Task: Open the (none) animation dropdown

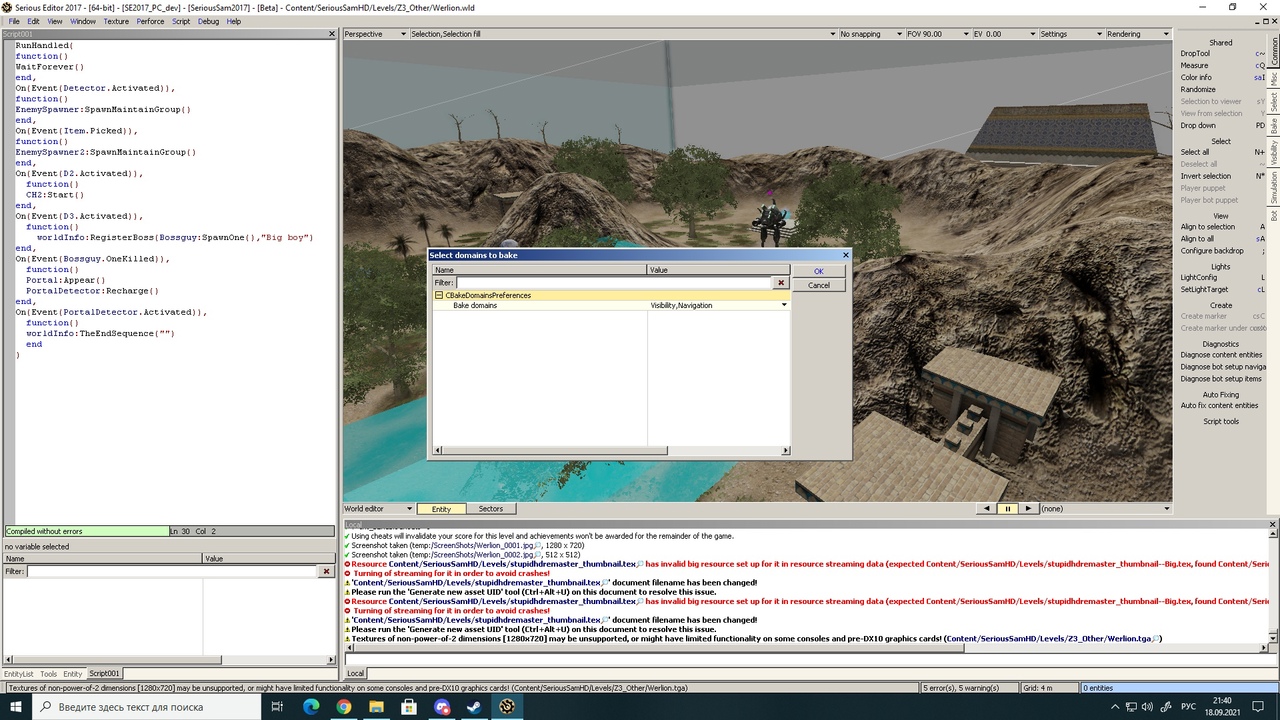Action: pyautogui.click(x=1105, y=509)
